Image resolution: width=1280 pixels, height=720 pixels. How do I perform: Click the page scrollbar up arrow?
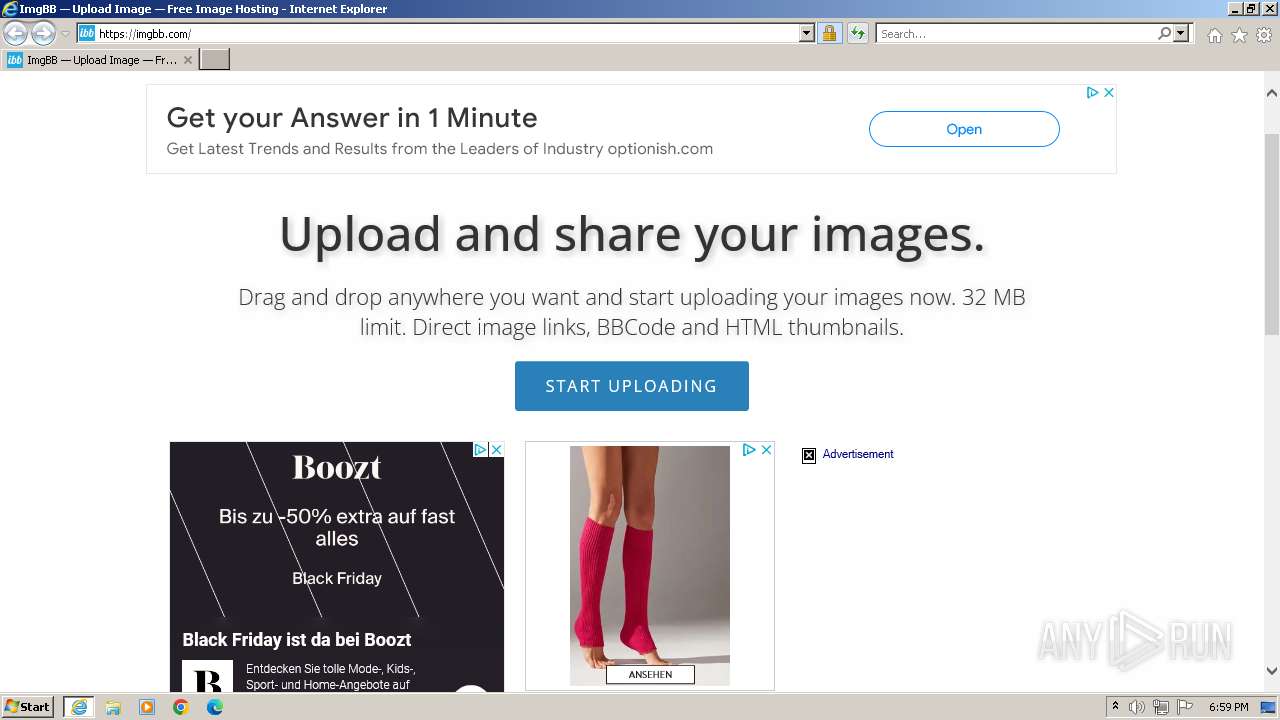1271,93
